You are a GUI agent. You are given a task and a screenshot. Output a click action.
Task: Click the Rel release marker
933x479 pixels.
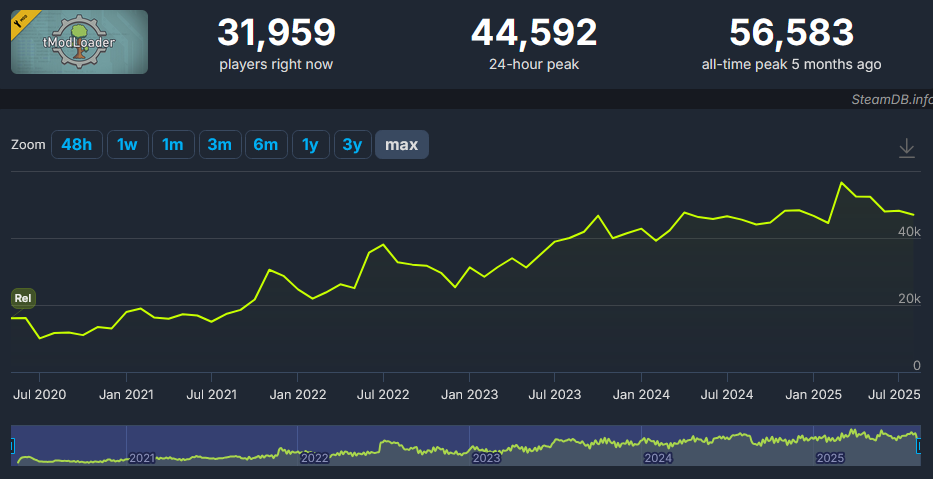pos(23,298)
